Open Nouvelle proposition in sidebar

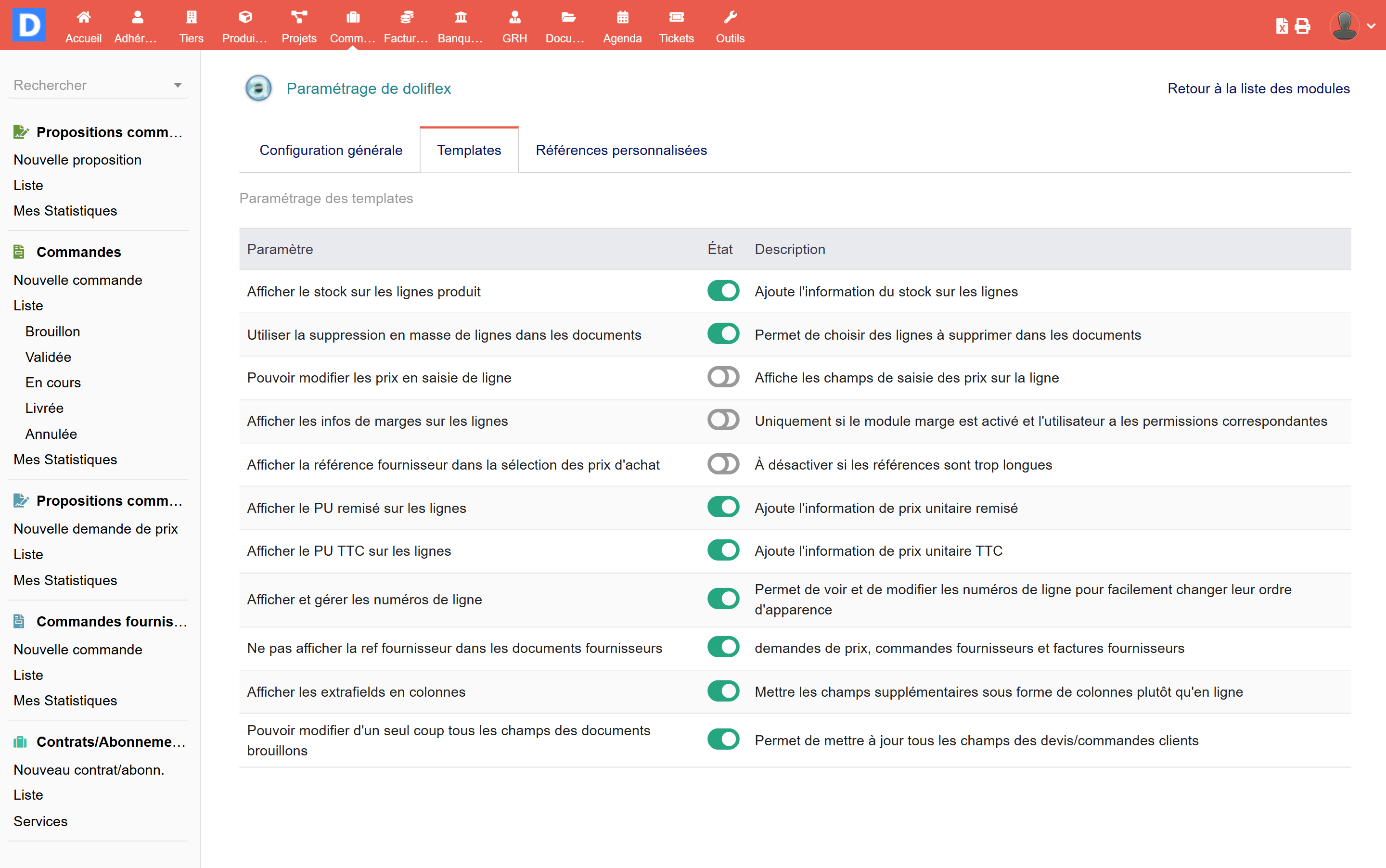tap(77, 160)
